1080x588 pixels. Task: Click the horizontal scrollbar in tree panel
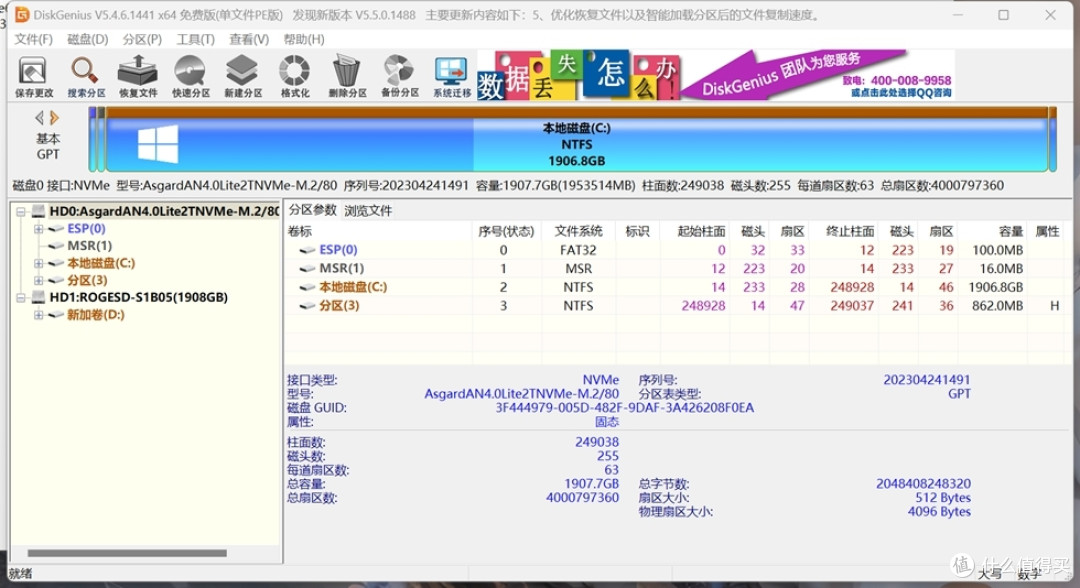click(x=127, y=553)
